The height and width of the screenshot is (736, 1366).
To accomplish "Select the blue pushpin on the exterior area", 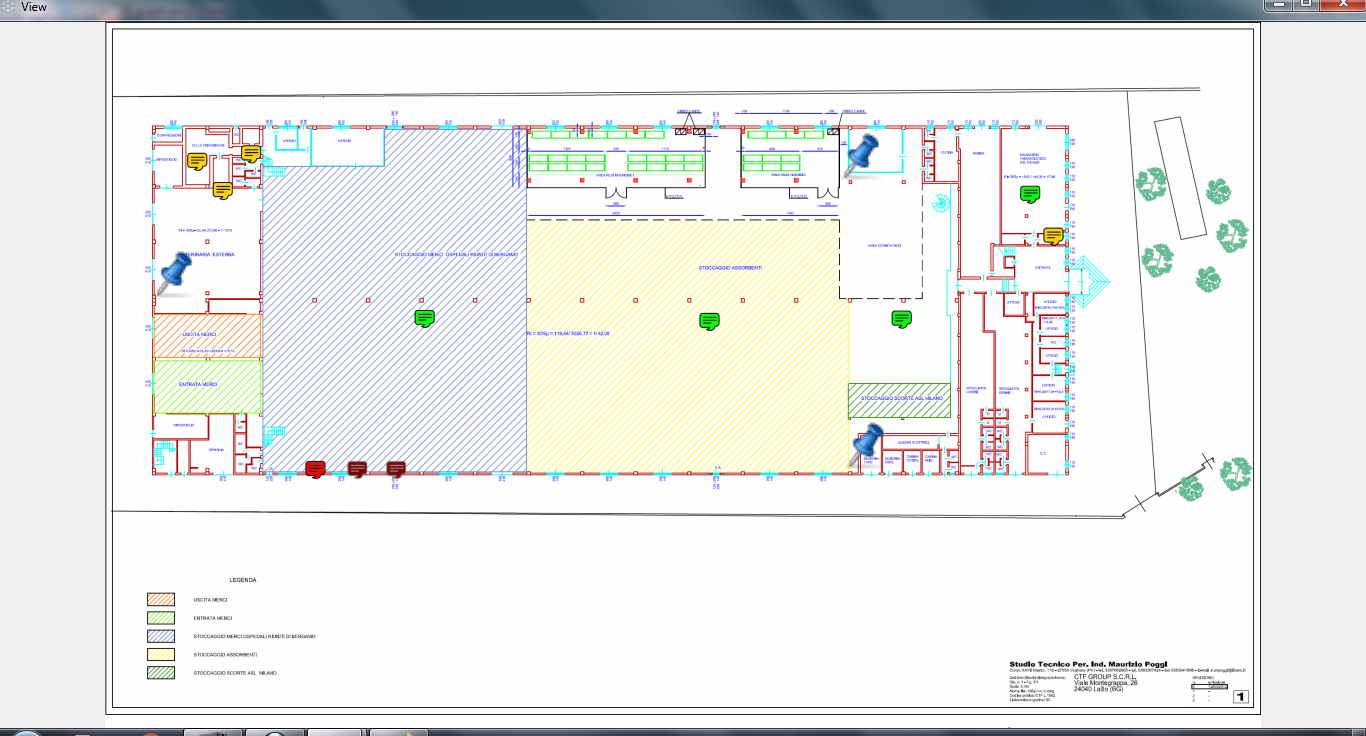I will pyautogui.click(x=176, y=272).
